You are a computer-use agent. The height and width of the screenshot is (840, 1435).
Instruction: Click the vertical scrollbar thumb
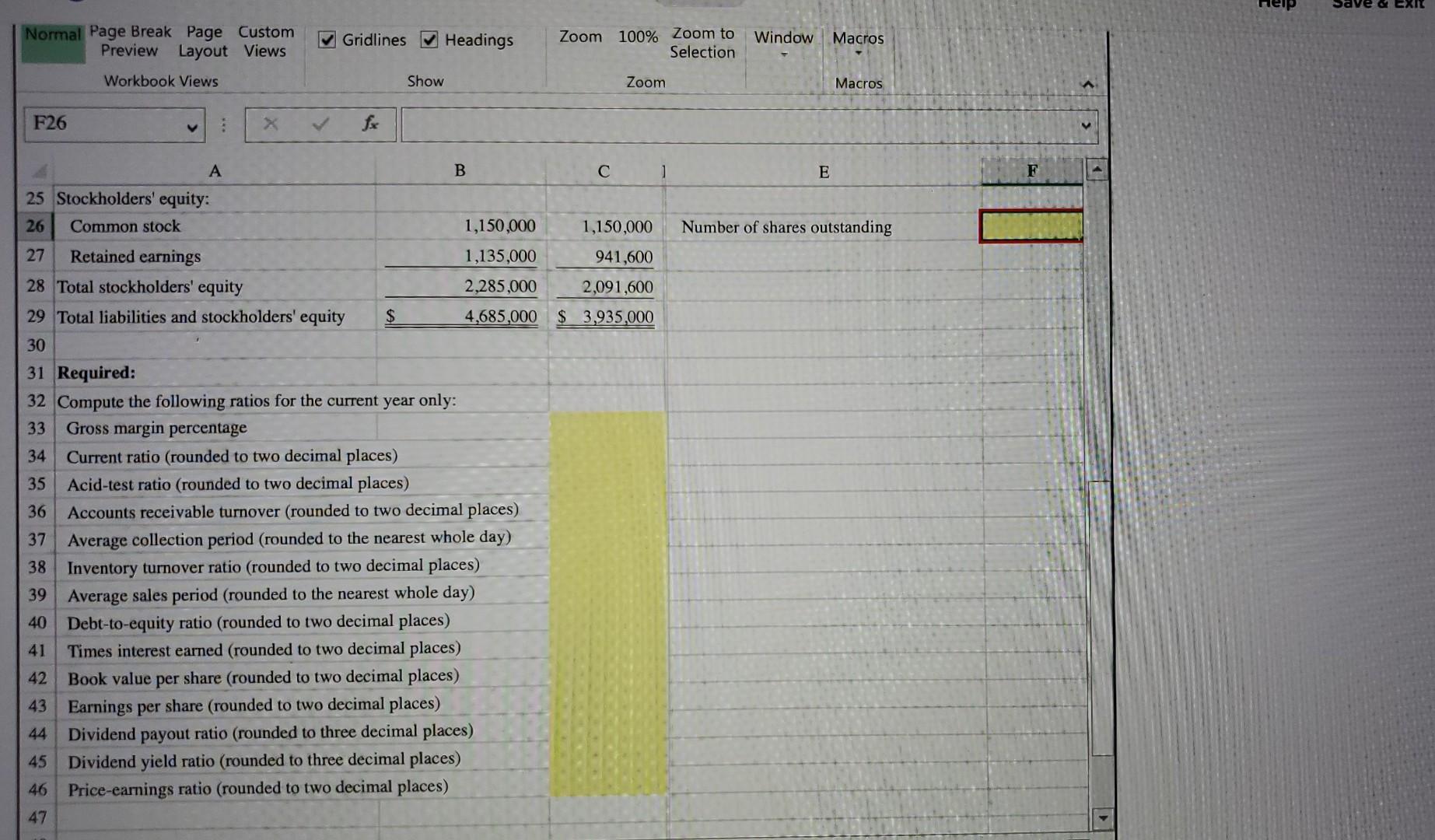1101,618
